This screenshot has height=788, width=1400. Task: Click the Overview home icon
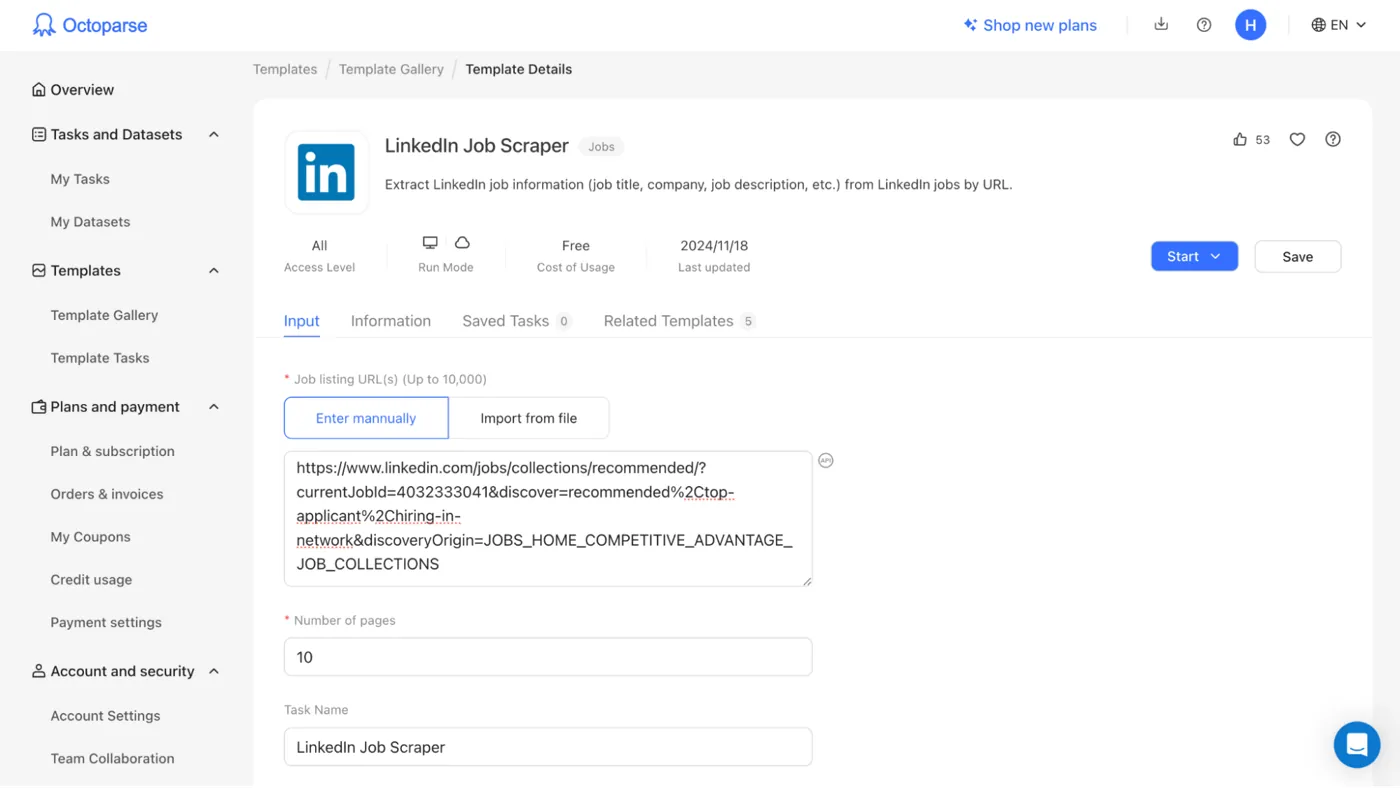pos(38,90)
